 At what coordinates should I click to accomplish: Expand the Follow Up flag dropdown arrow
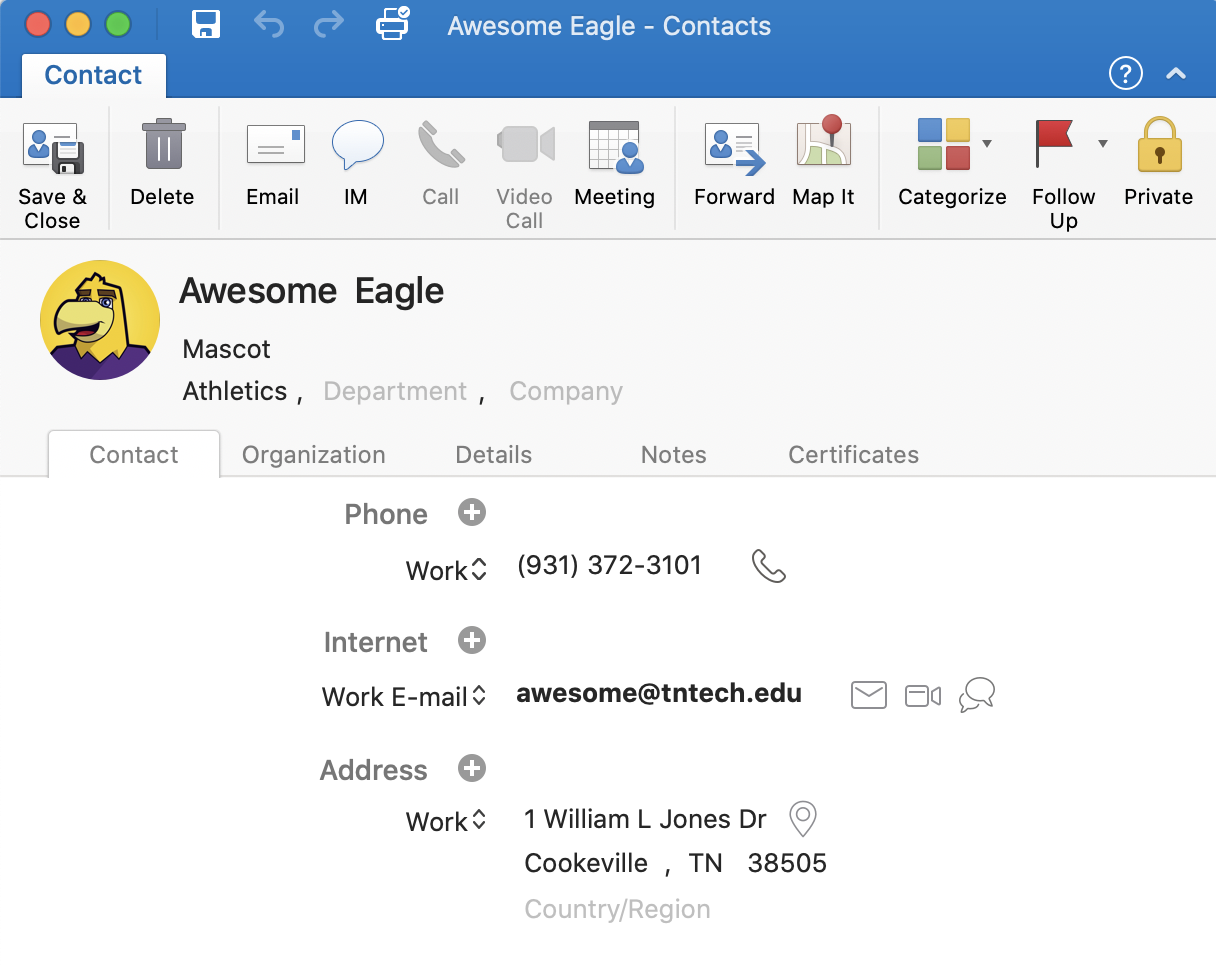(x=1103, y=144)
